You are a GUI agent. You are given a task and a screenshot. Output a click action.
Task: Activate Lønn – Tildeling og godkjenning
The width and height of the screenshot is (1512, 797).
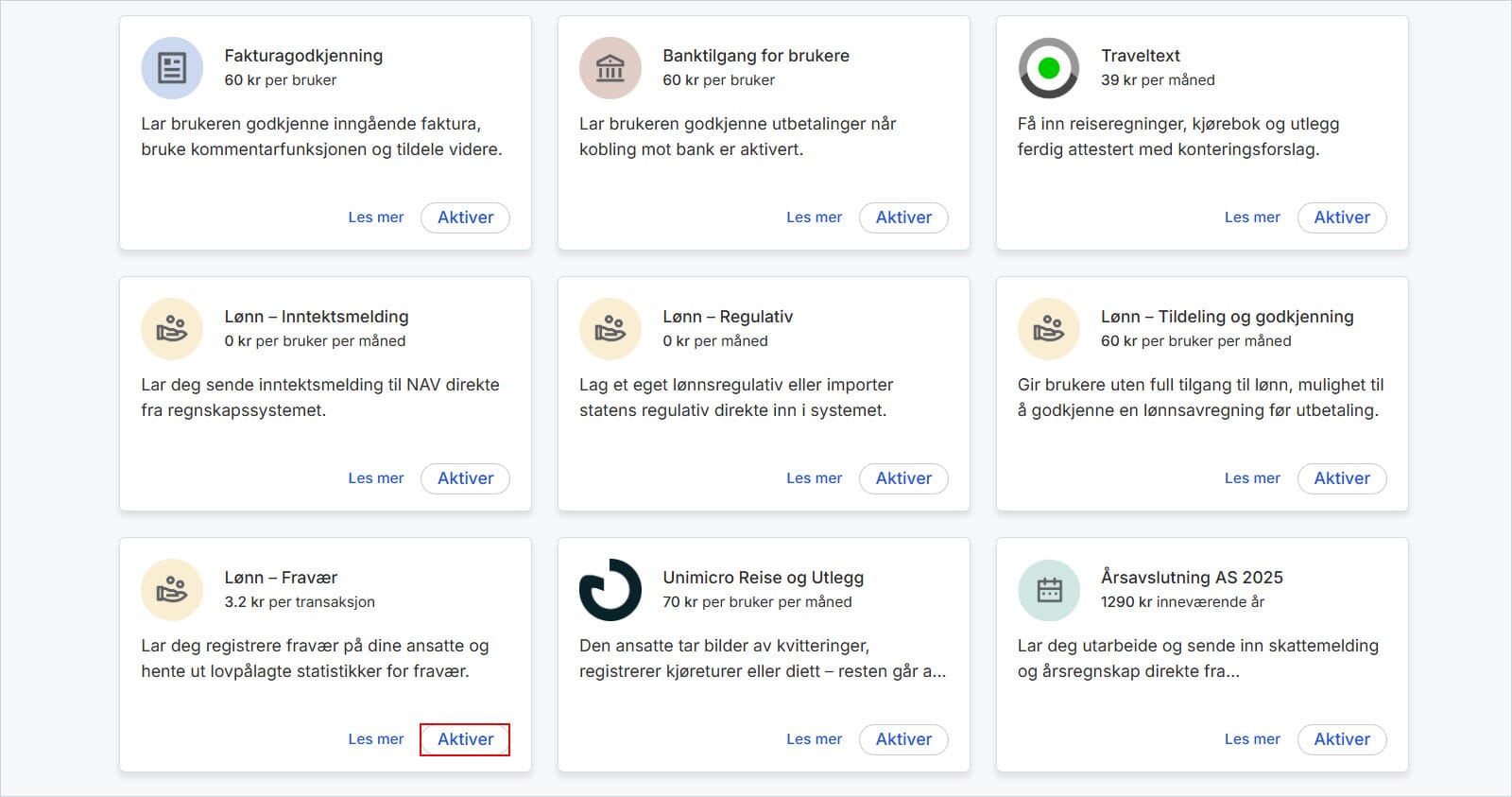click(1342, 478)
